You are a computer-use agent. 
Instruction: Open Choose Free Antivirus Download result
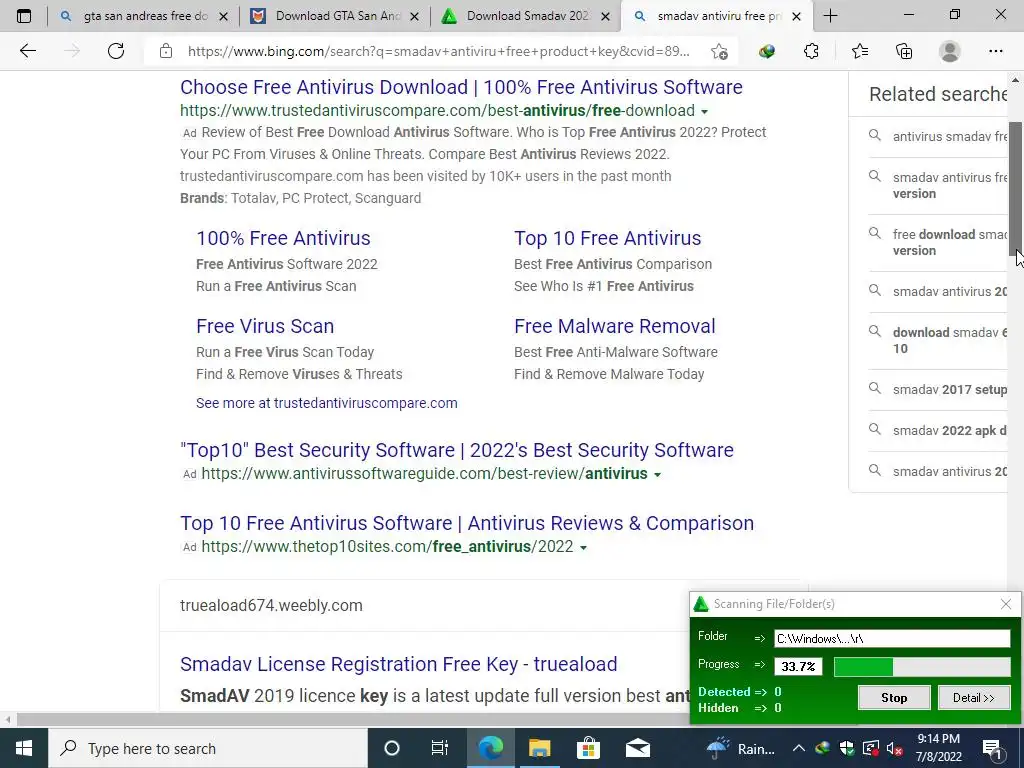pyautogui.click(x=461, y=87)
